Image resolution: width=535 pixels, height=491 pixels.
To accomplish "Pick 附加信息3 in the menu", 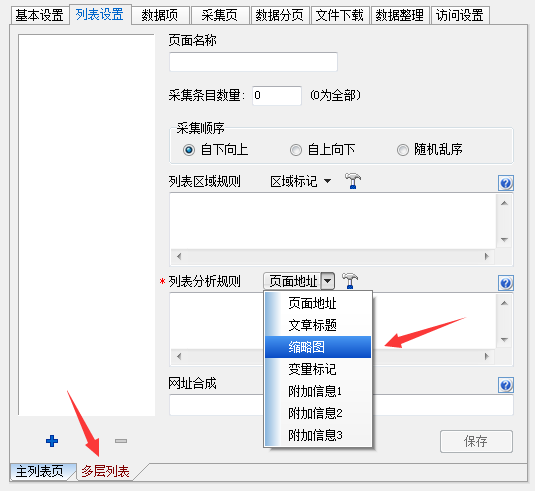I will pyautogui.click(x=318, y=435).
